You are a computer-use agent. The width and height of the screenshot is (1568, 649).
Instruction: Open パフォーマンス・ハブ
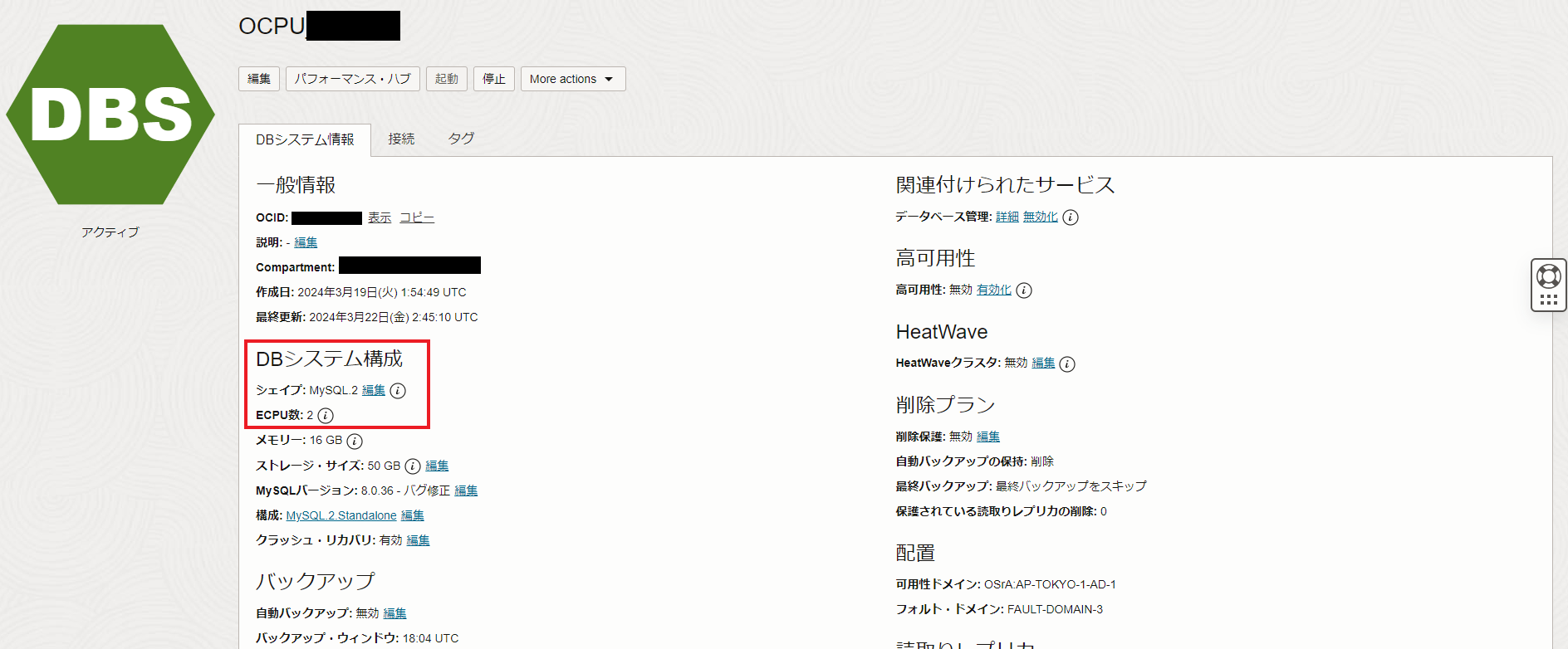pos(353,79)
